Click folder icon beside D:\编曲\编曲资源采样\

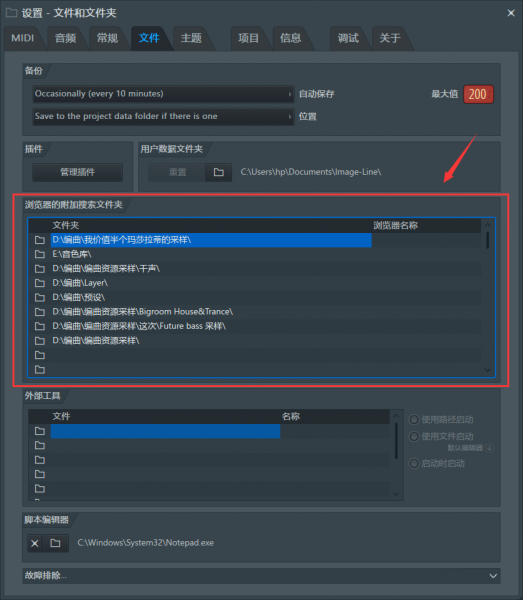40,341
